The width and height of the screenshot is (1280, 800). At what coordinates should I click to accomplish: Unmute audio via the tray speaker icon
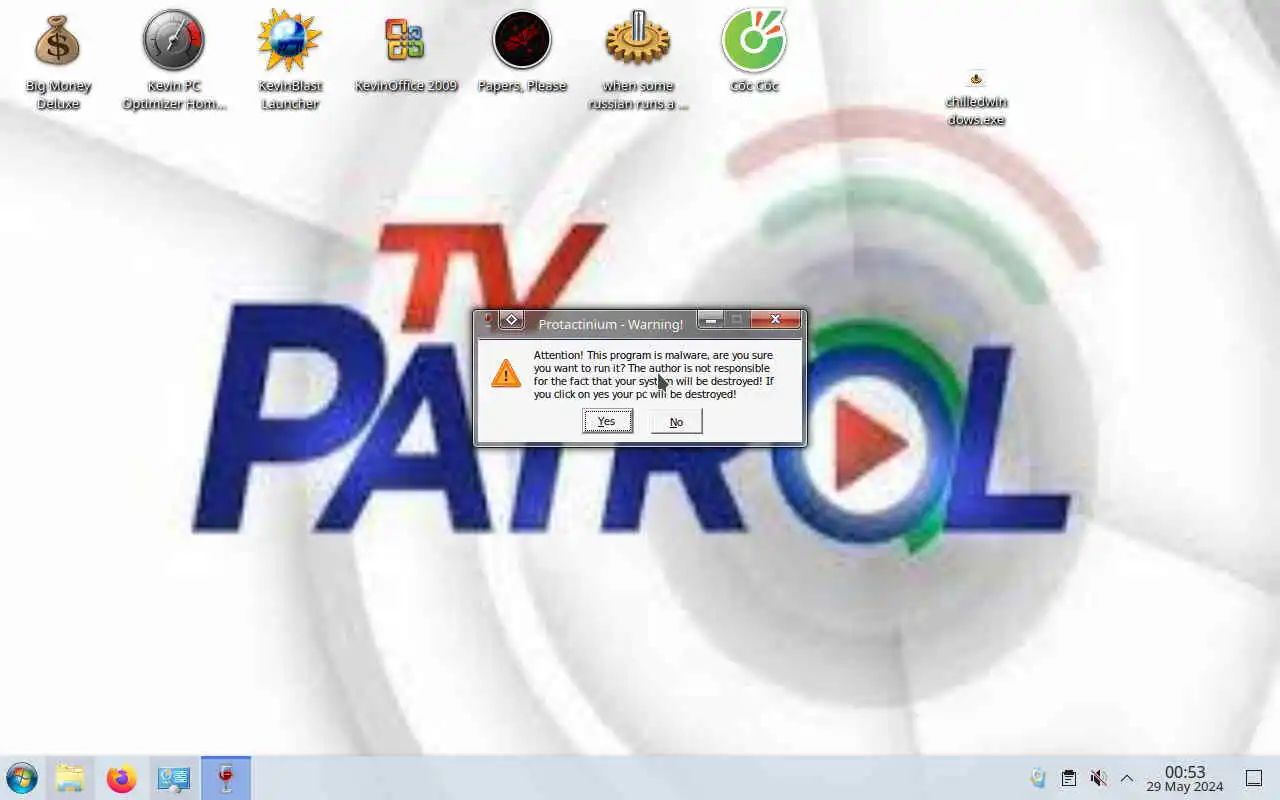[1098, 778]
